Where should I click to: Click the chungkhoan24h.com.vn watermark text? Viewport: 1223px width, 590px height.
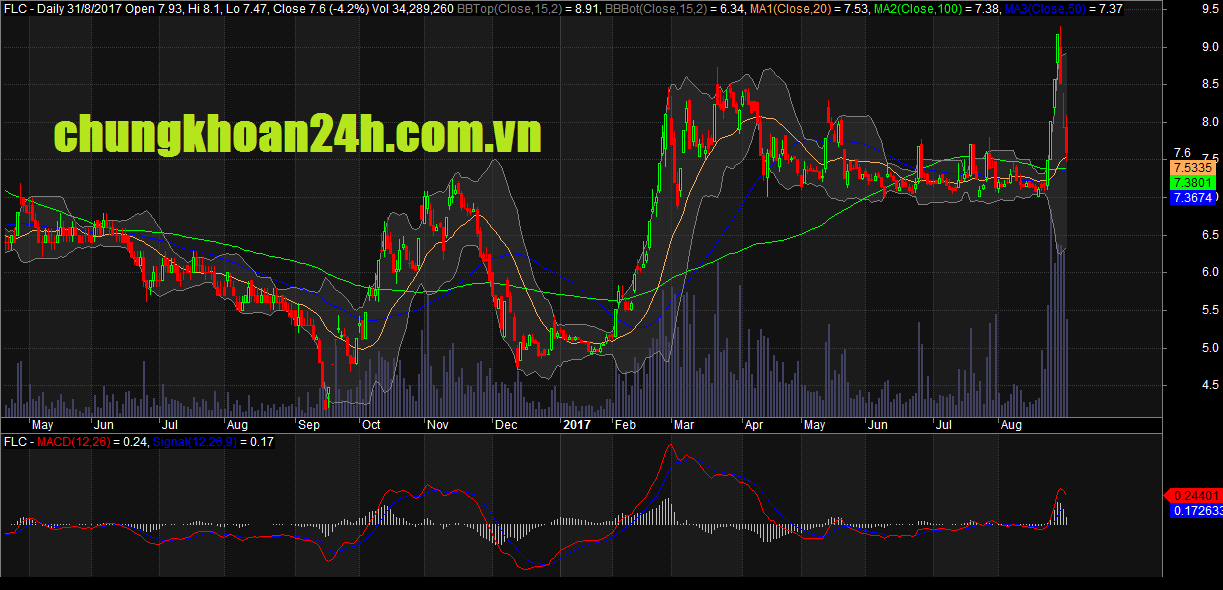coord(296,135)
